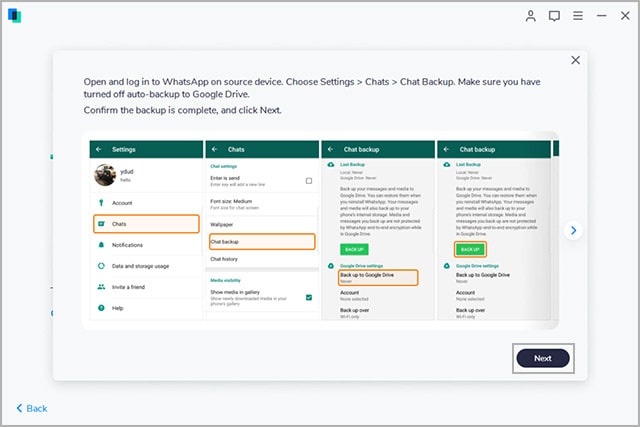The height and width of the screenshot is (427, 640).
Task: Select Chats in the Settings screenshot
Action: [x=146, y=224]
